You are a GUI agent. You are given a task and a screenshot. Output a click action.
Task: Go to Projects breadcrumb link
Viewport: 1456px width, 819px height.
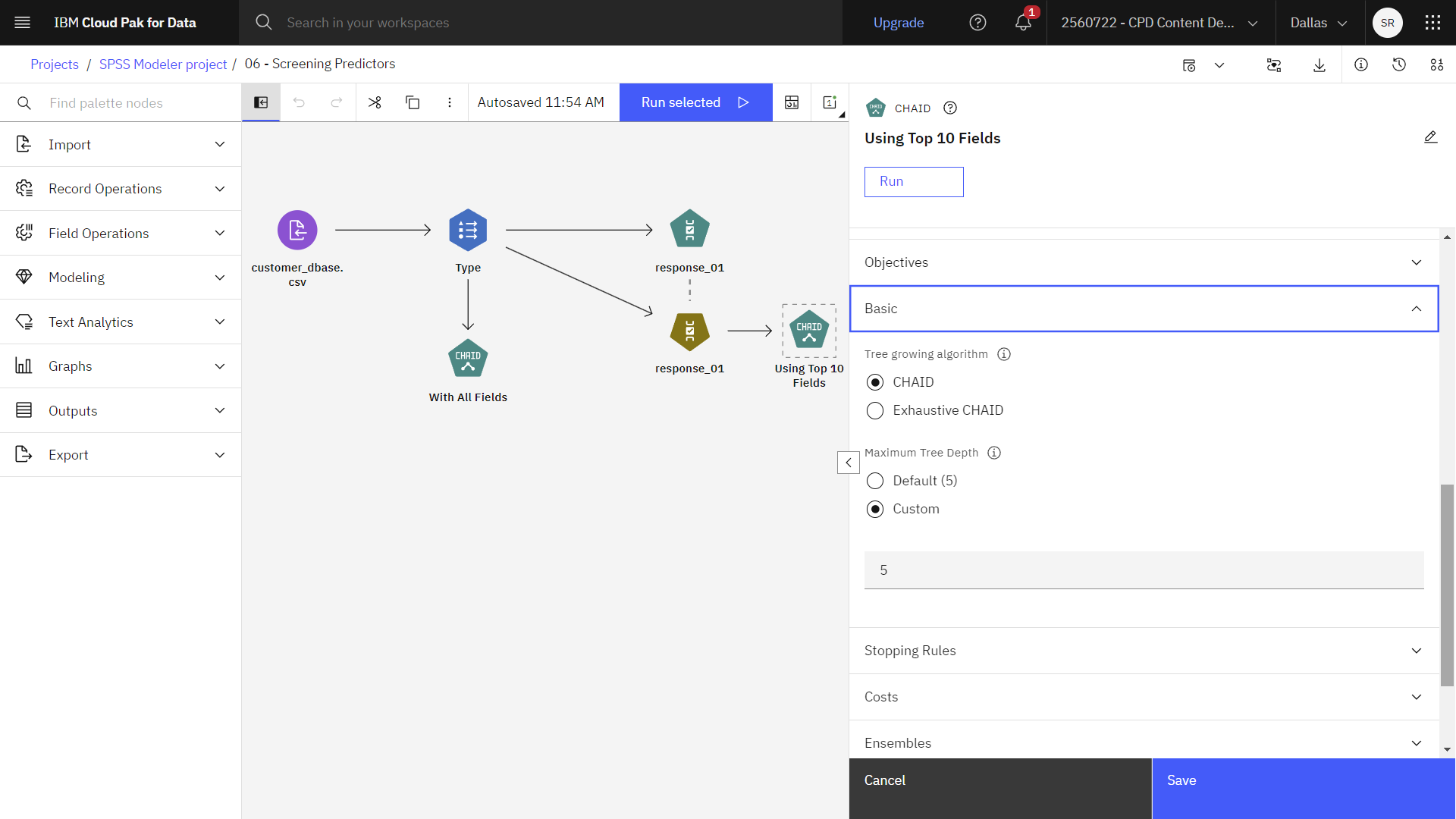pyautogui.click(x=55, y=64)
